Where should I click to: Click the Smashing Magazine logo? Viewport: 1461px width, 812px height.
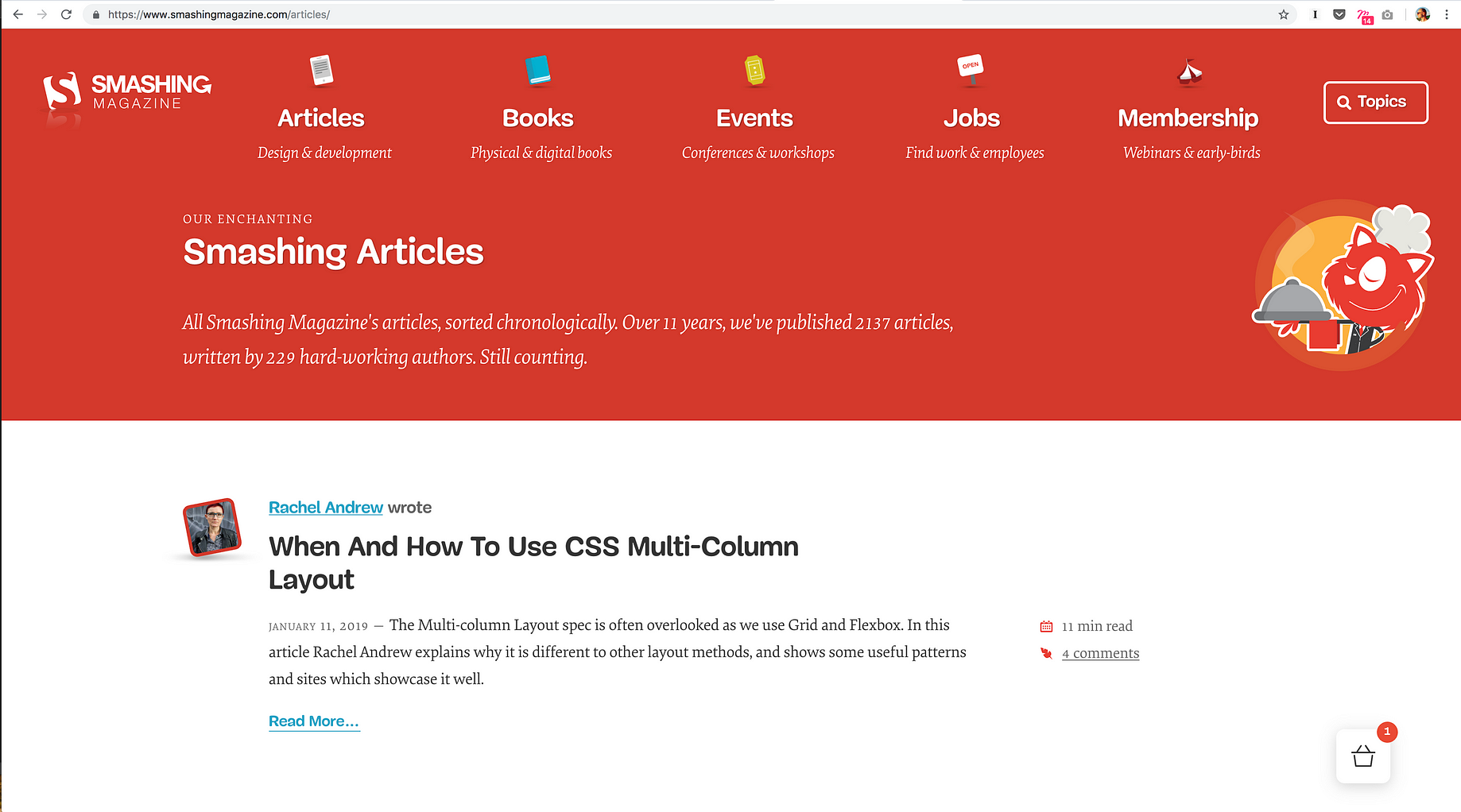[127, 92]
